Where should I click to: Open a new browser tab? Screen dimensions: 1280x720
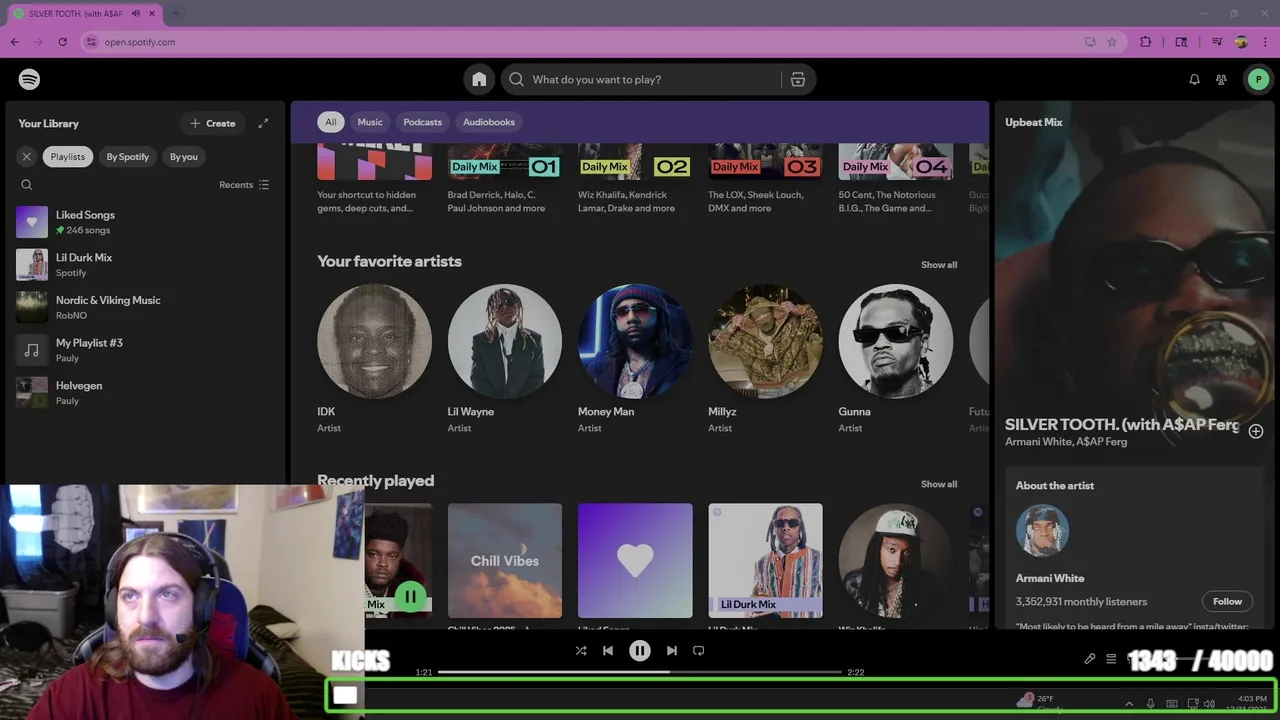[x=175, y=14]
